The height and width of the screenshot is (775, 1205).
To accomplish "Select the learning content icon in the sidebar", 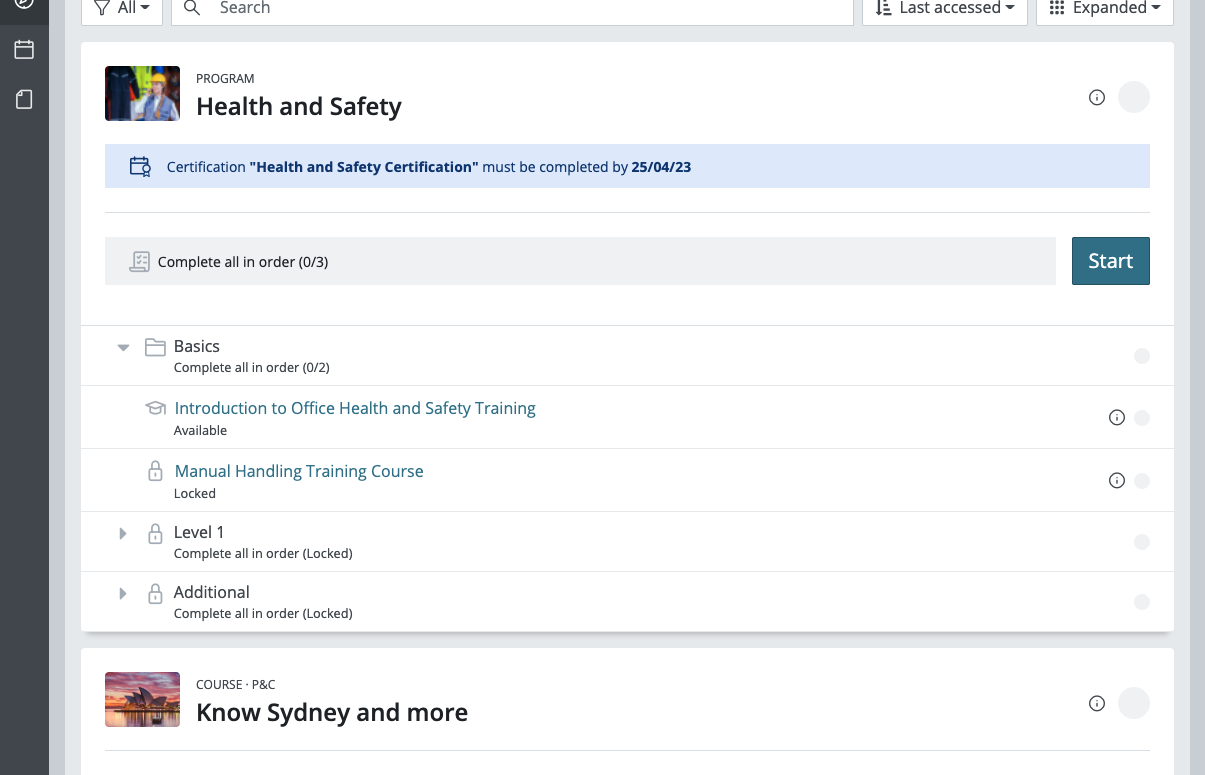I will point(24,99).
